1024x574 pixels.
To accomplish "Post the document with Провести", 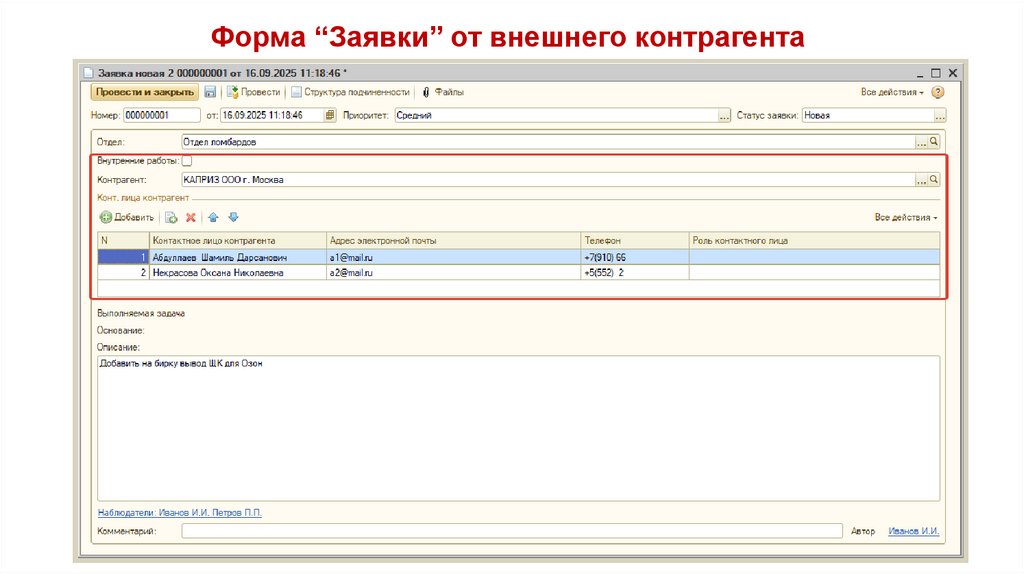I will [x=253, y=92].
